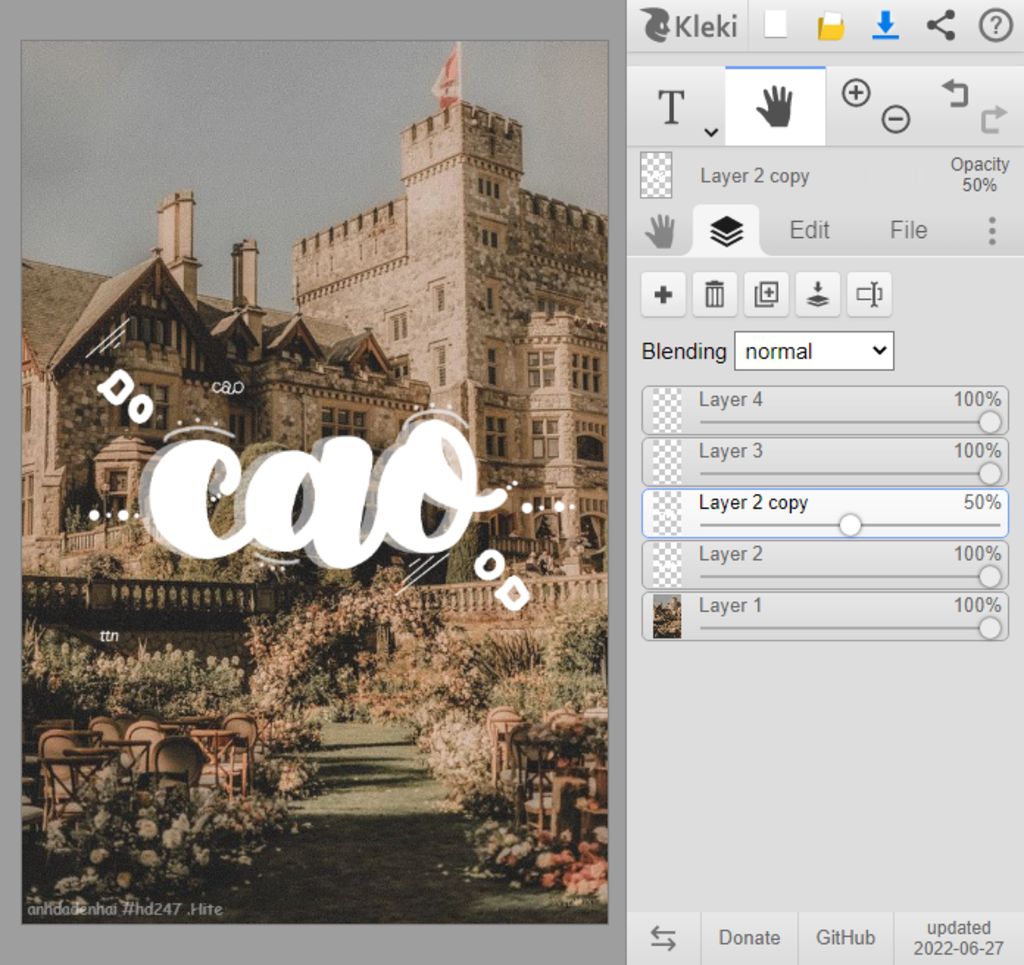
Task: Open the help question mark
Action: tap(995, 25)
